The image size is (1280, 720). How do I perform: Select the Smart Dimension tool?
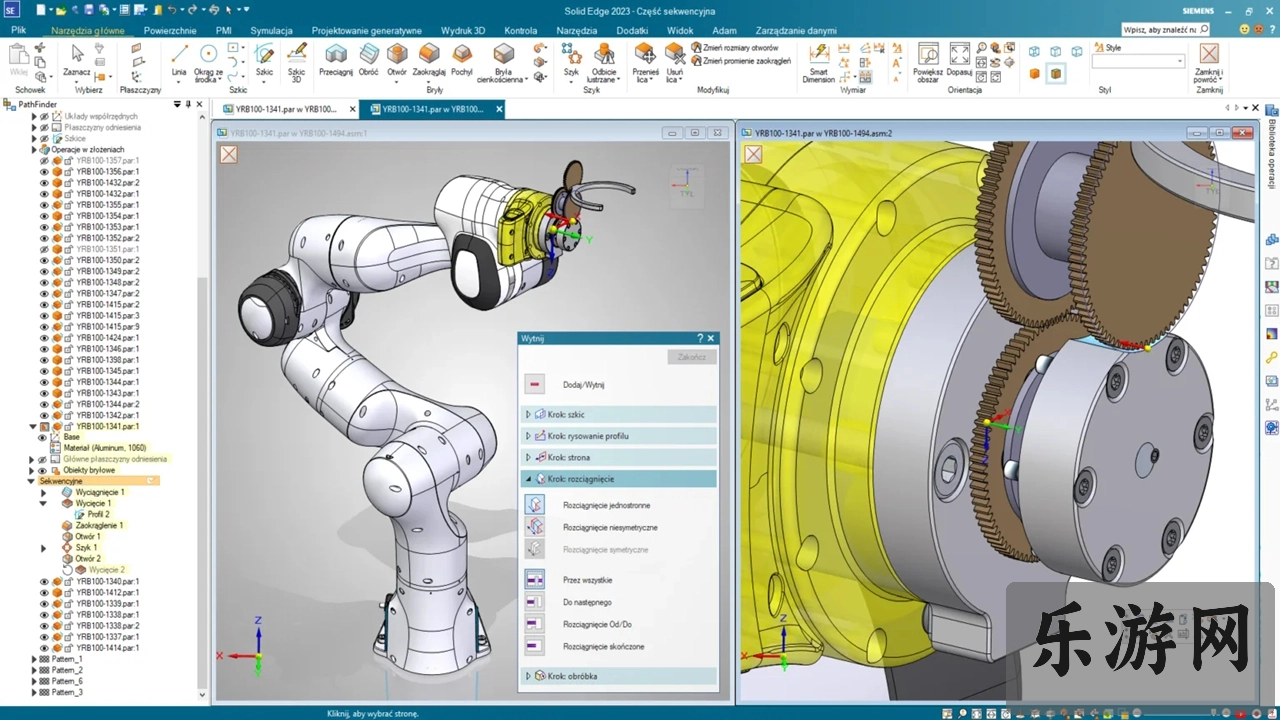(x=819, y=61)
